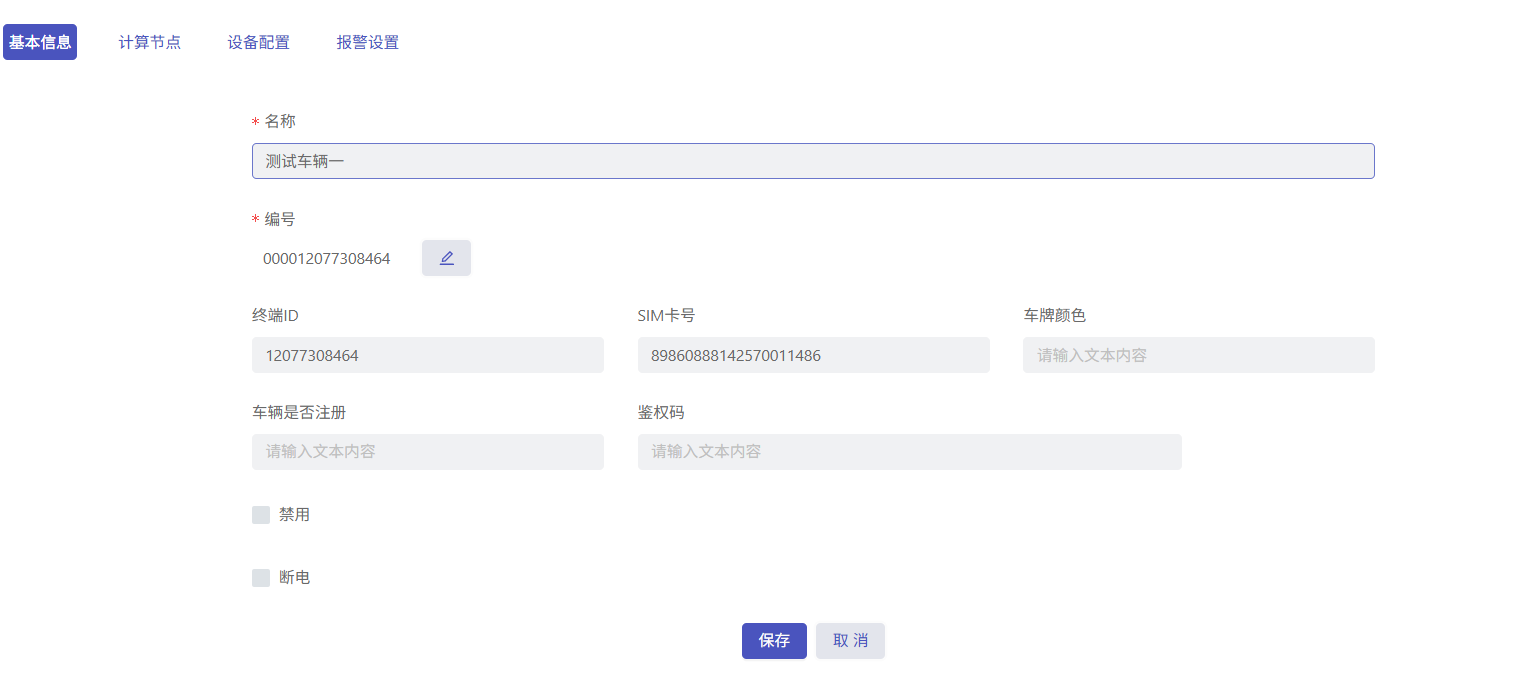The image size is (1531, 691).
Task: Switch to the 基本信息 tab
Action: 40,42
